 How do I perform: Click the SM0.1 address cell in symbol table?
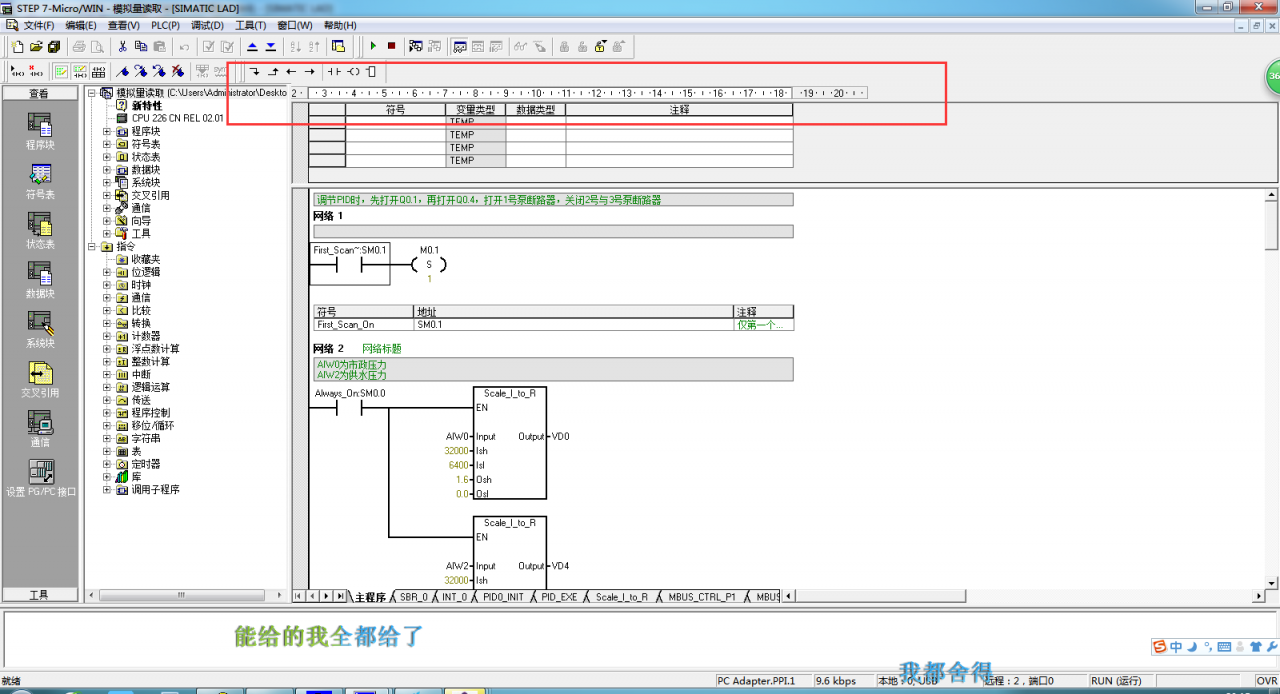coord(573,325)
